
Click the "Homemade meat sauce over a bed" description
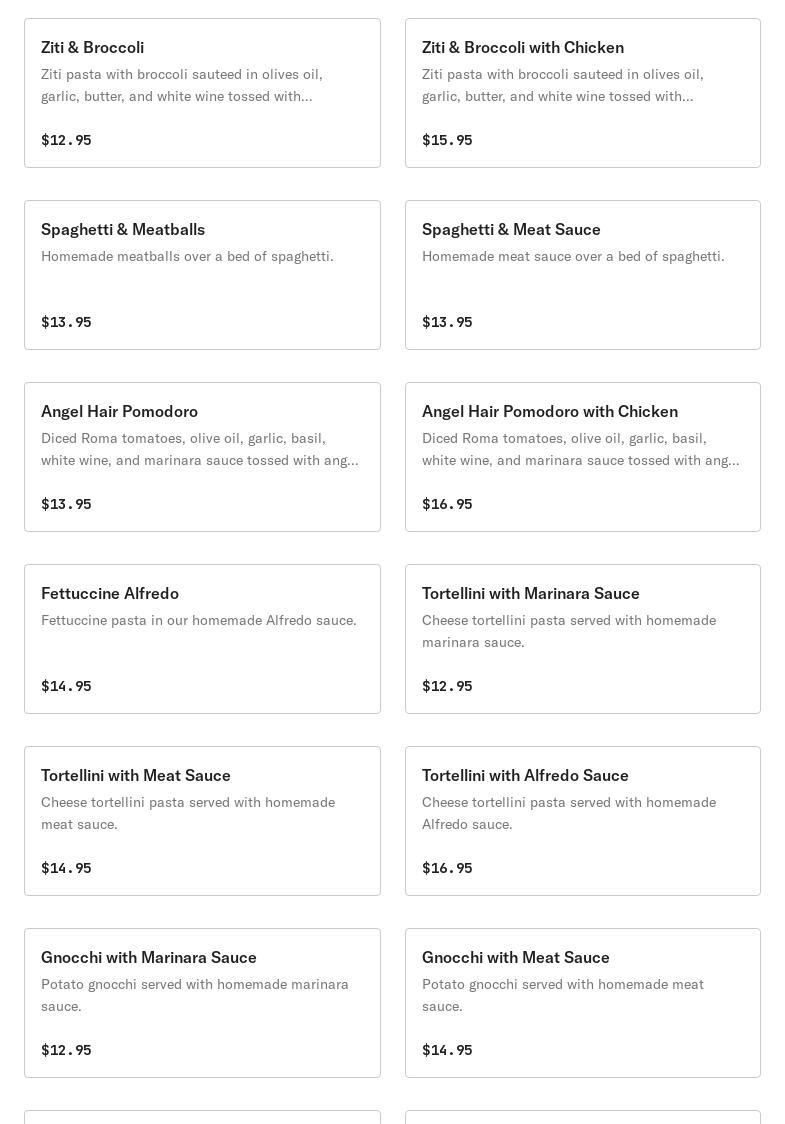tap(573, 257)
